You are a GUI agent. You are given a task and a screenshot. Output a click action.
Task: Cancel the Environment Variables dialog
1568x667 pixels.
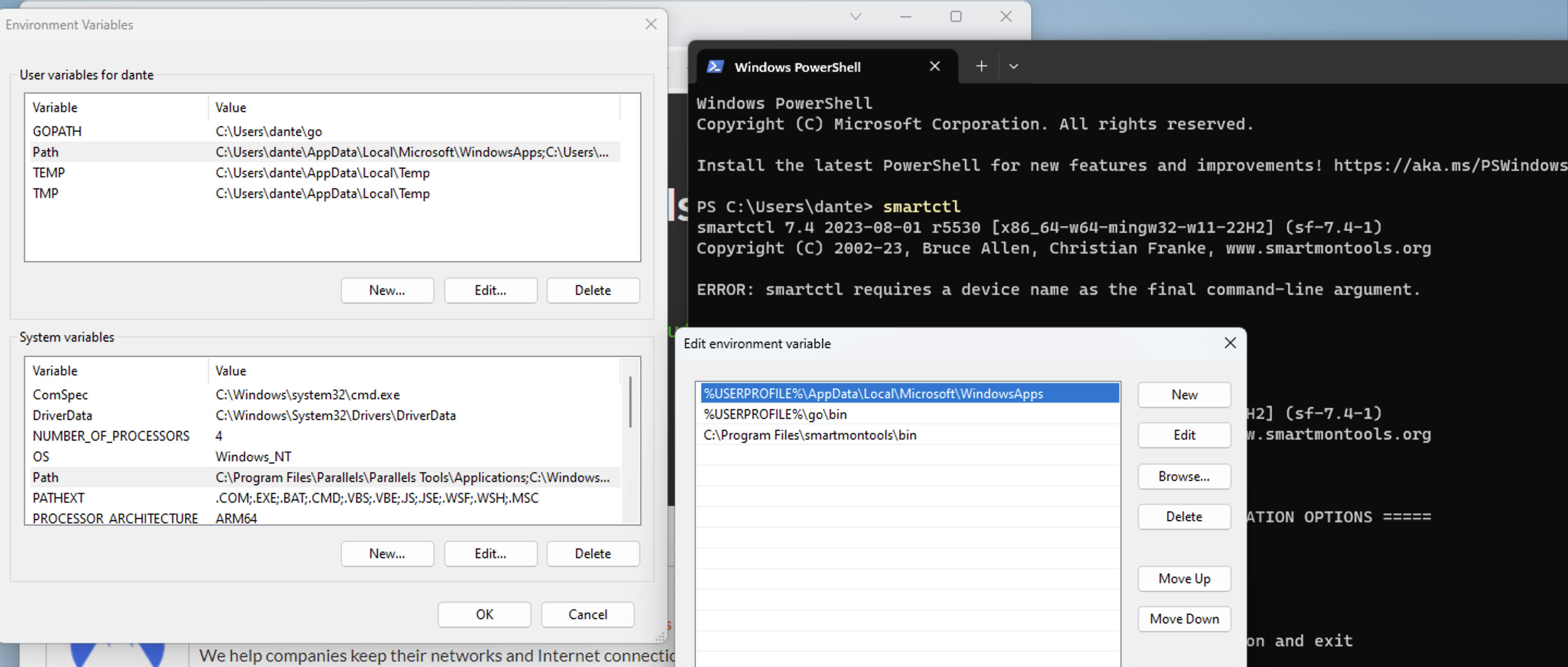tap(587, 614)
